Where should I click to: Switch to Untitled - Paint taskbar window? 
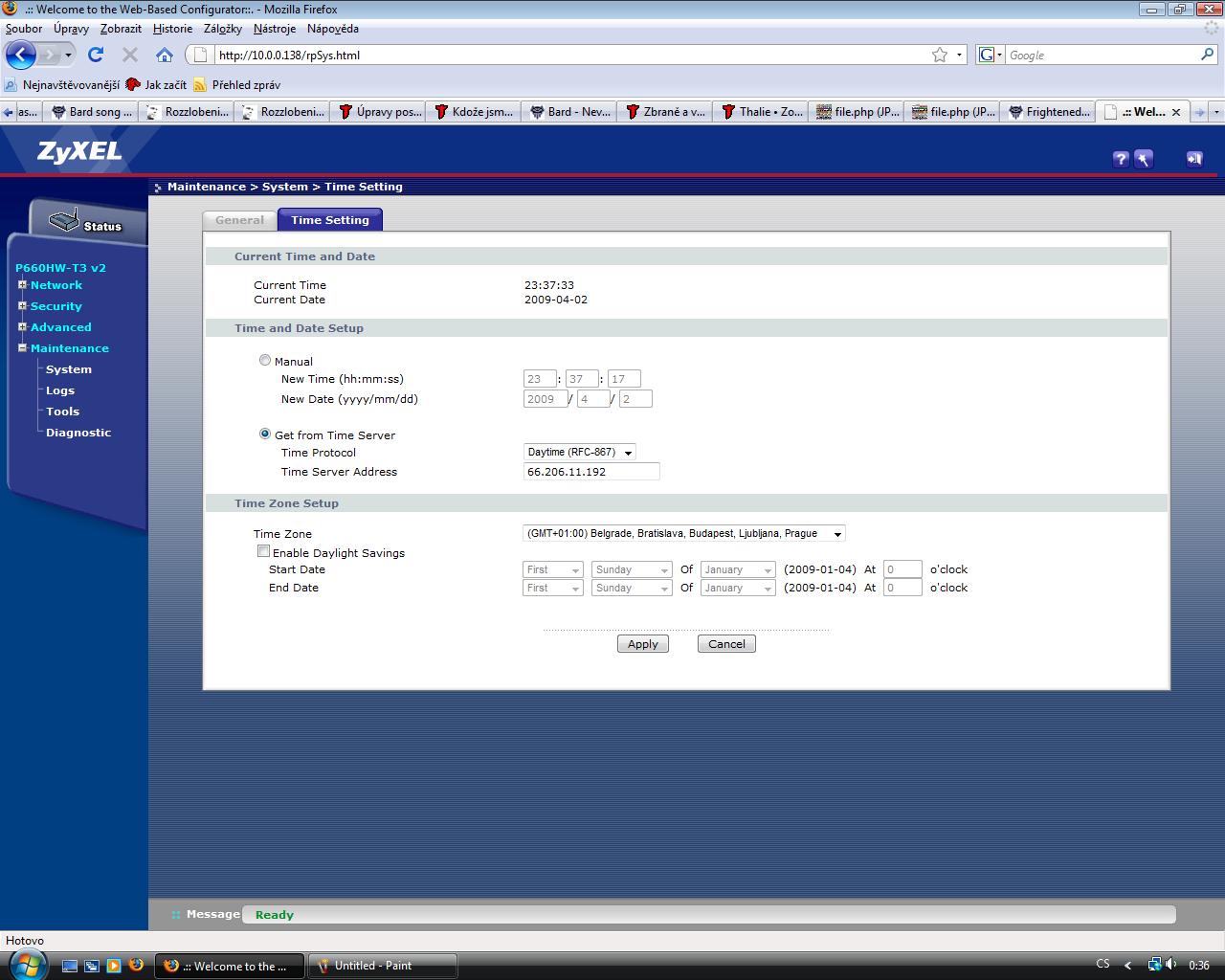[x=384, y=966]
